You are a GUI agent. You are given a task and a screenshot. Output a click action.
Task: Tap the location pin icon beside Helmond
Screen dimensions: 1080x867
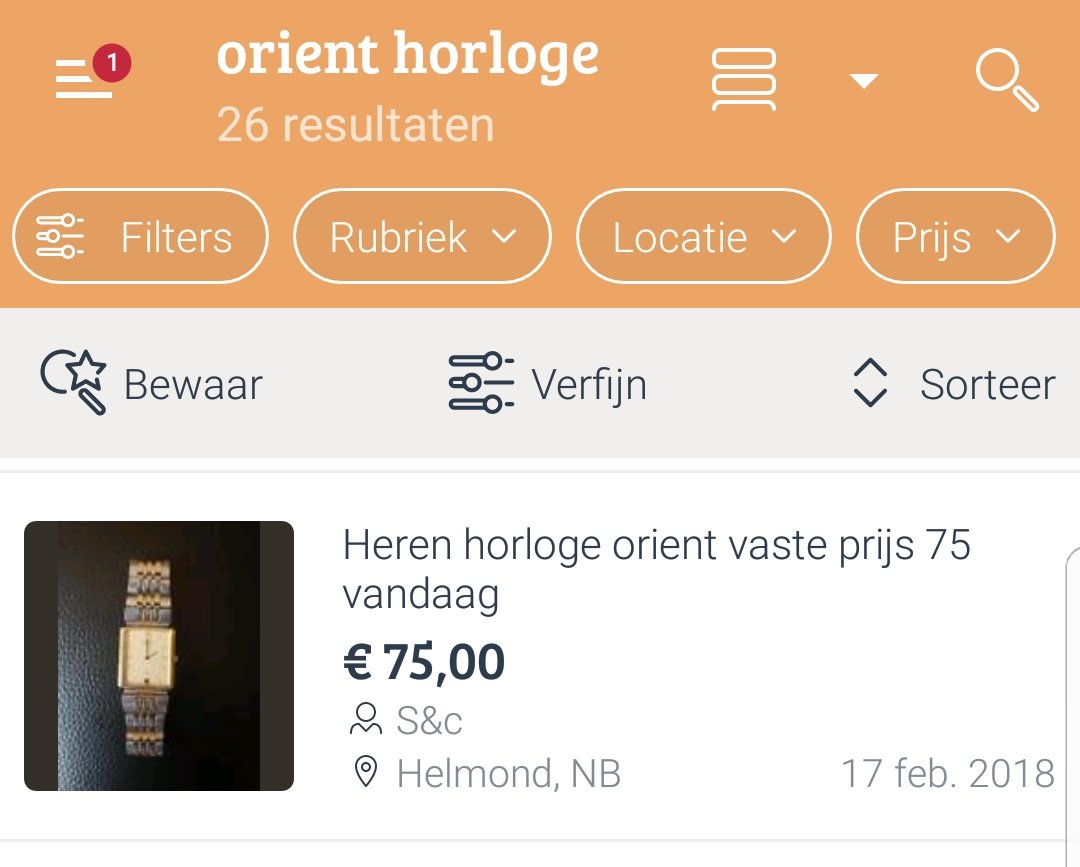[x=366, y=772]
